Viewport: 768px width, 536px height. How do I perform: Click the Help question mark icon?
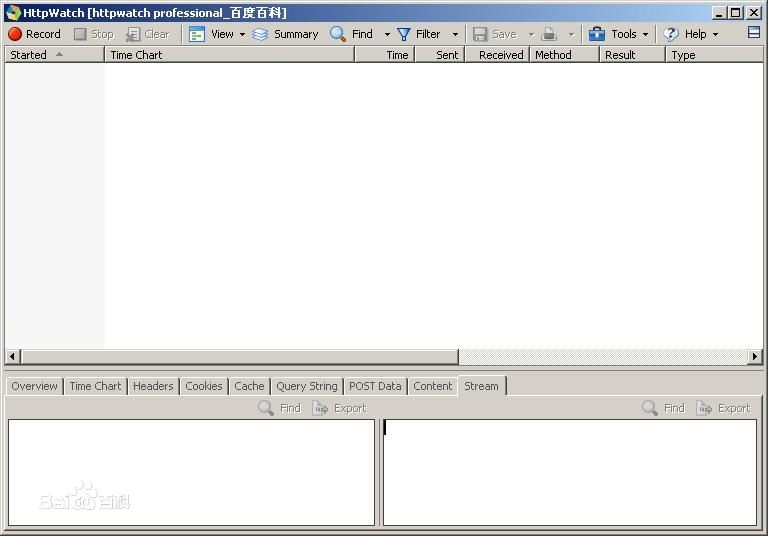pyautogui.click(x=671, y=34)
